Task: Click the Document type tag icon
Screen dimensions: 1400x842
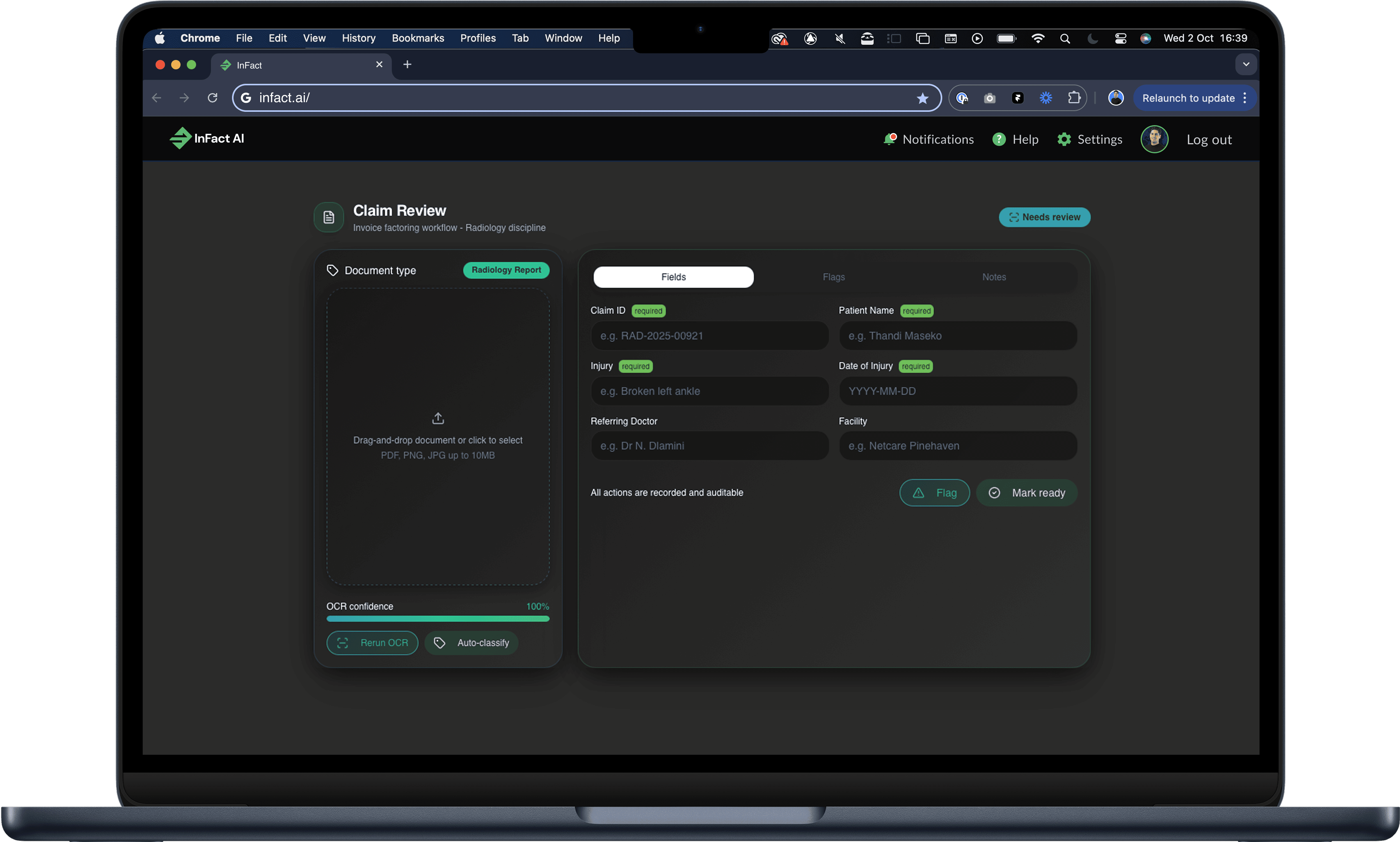Action: tap(332, 270)
